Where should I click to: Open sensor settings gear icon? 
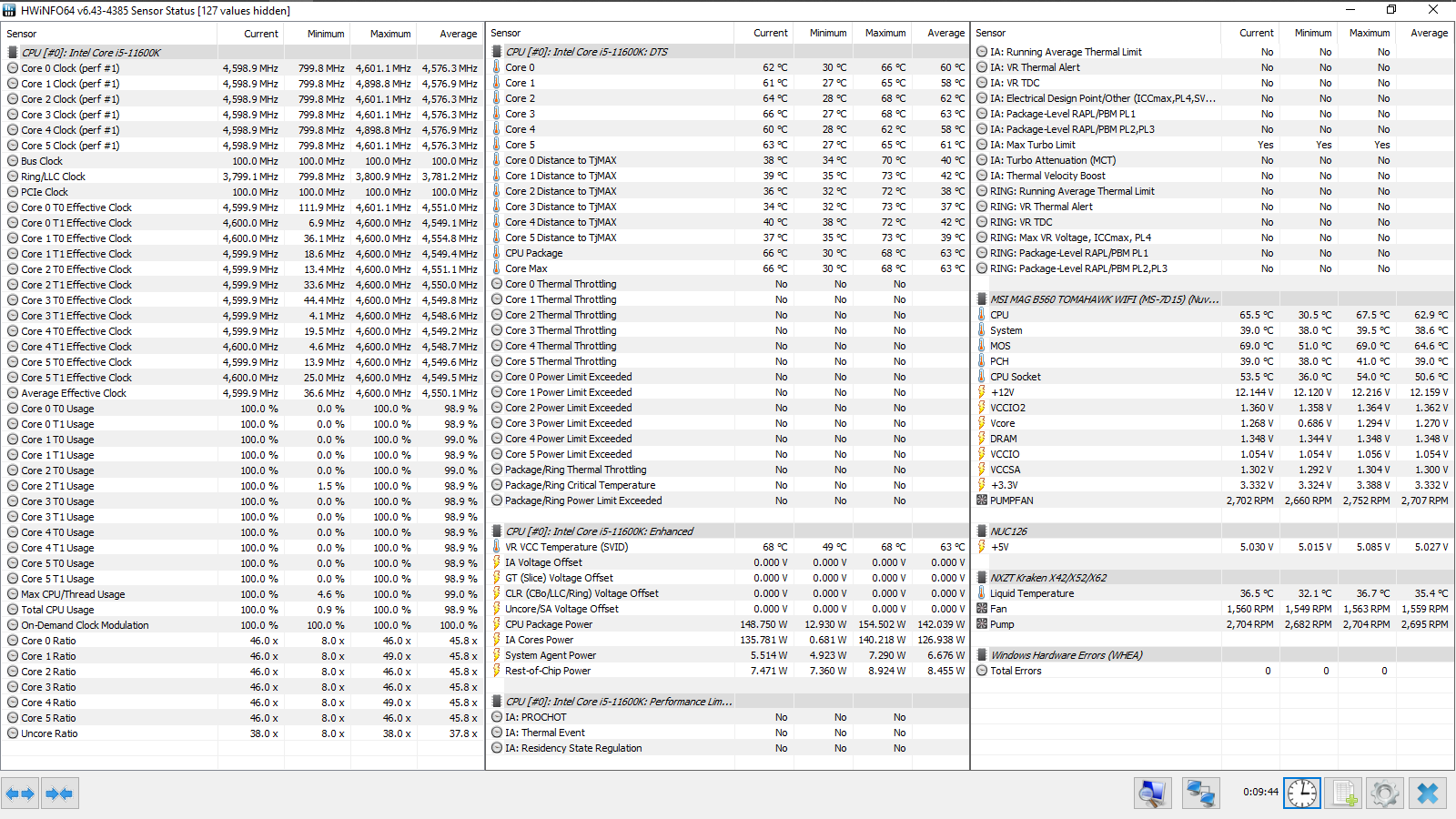1385,794
